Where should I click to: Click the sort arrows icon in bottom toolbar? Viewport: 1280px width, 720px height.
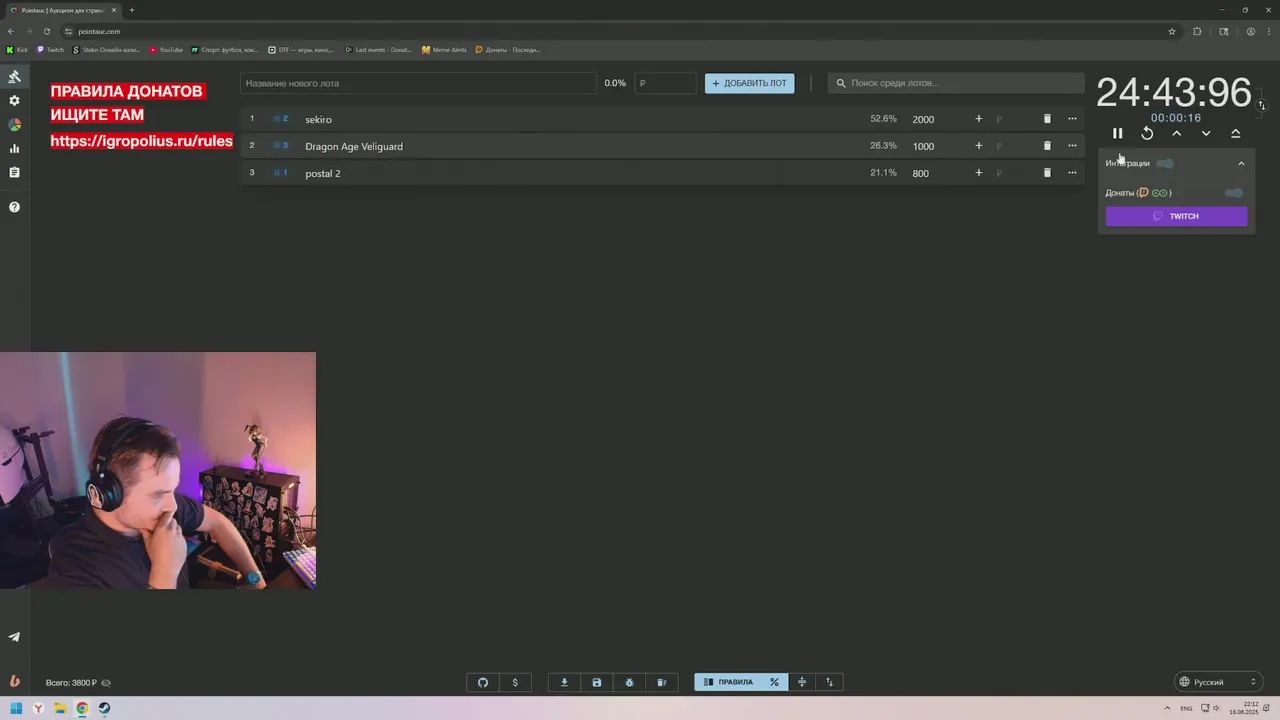pos(829,682)
